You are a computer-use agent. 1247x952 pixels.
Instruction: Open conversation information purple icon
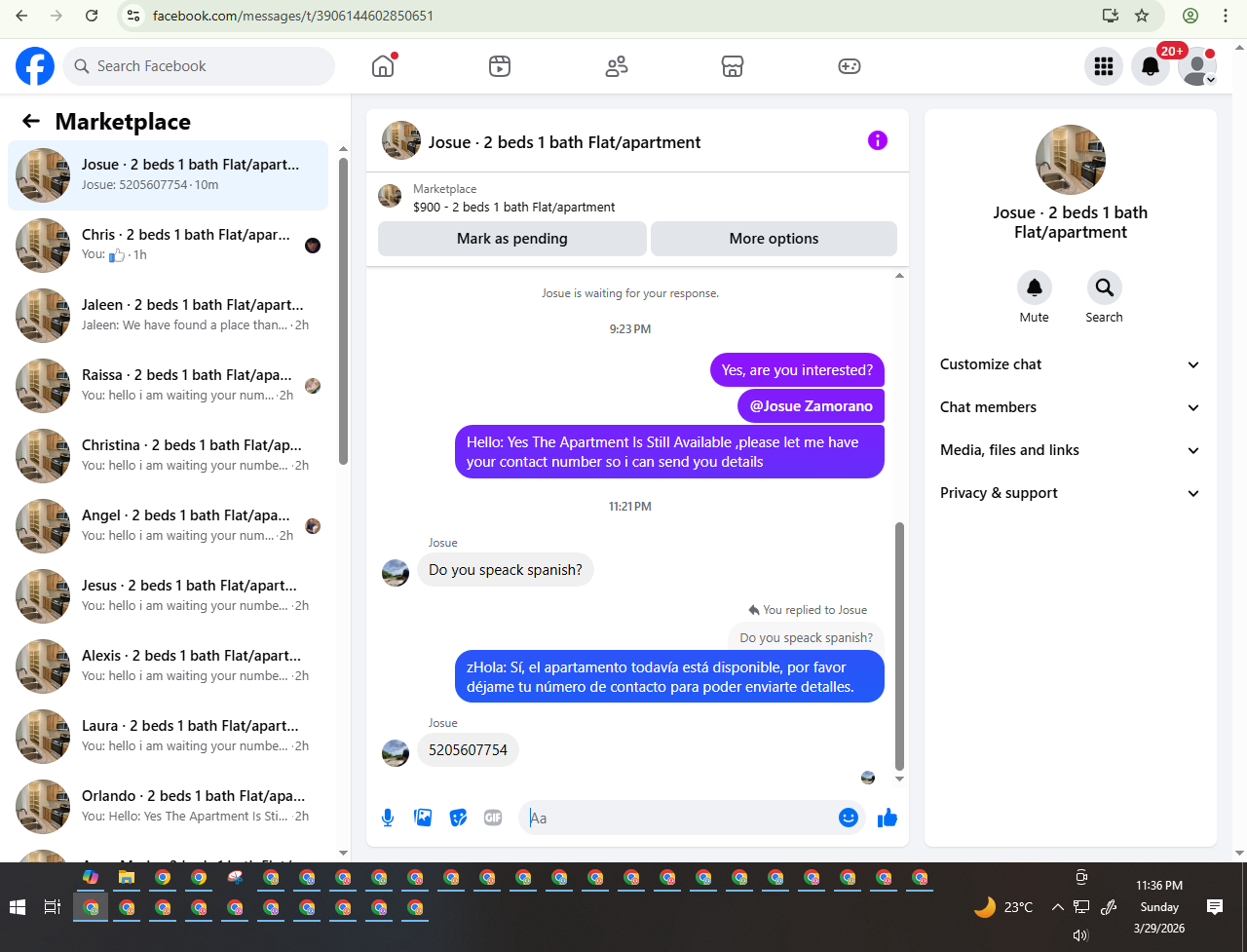(878, 140)
